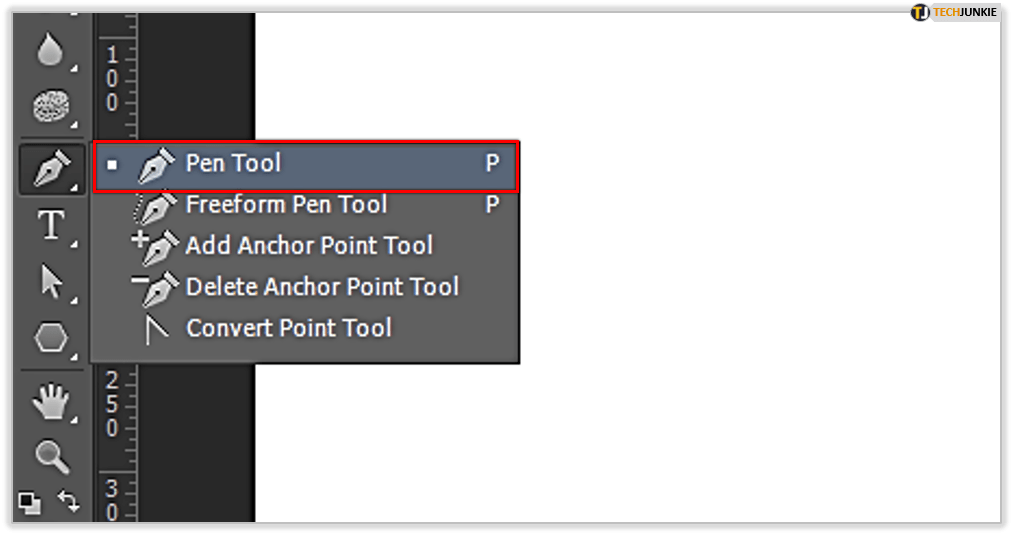
Task: Click the TechJunkie logo watermark
Action: click(954, 13)
